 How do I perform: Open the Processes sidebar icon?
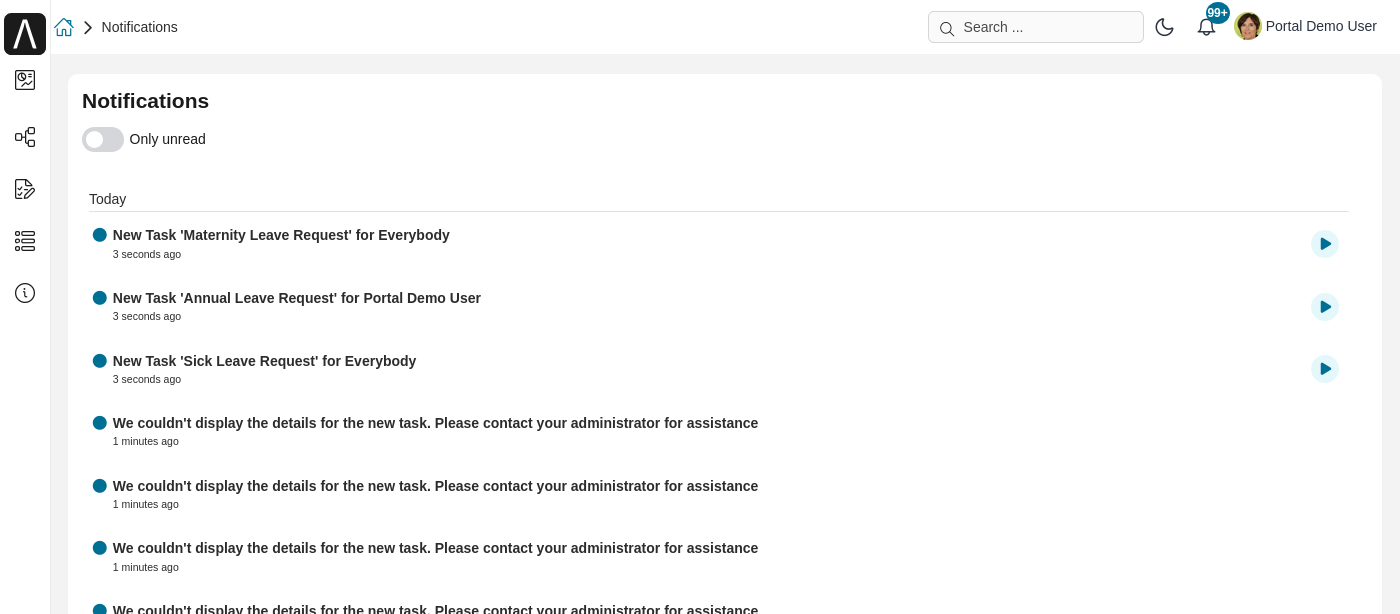(25, 137)
